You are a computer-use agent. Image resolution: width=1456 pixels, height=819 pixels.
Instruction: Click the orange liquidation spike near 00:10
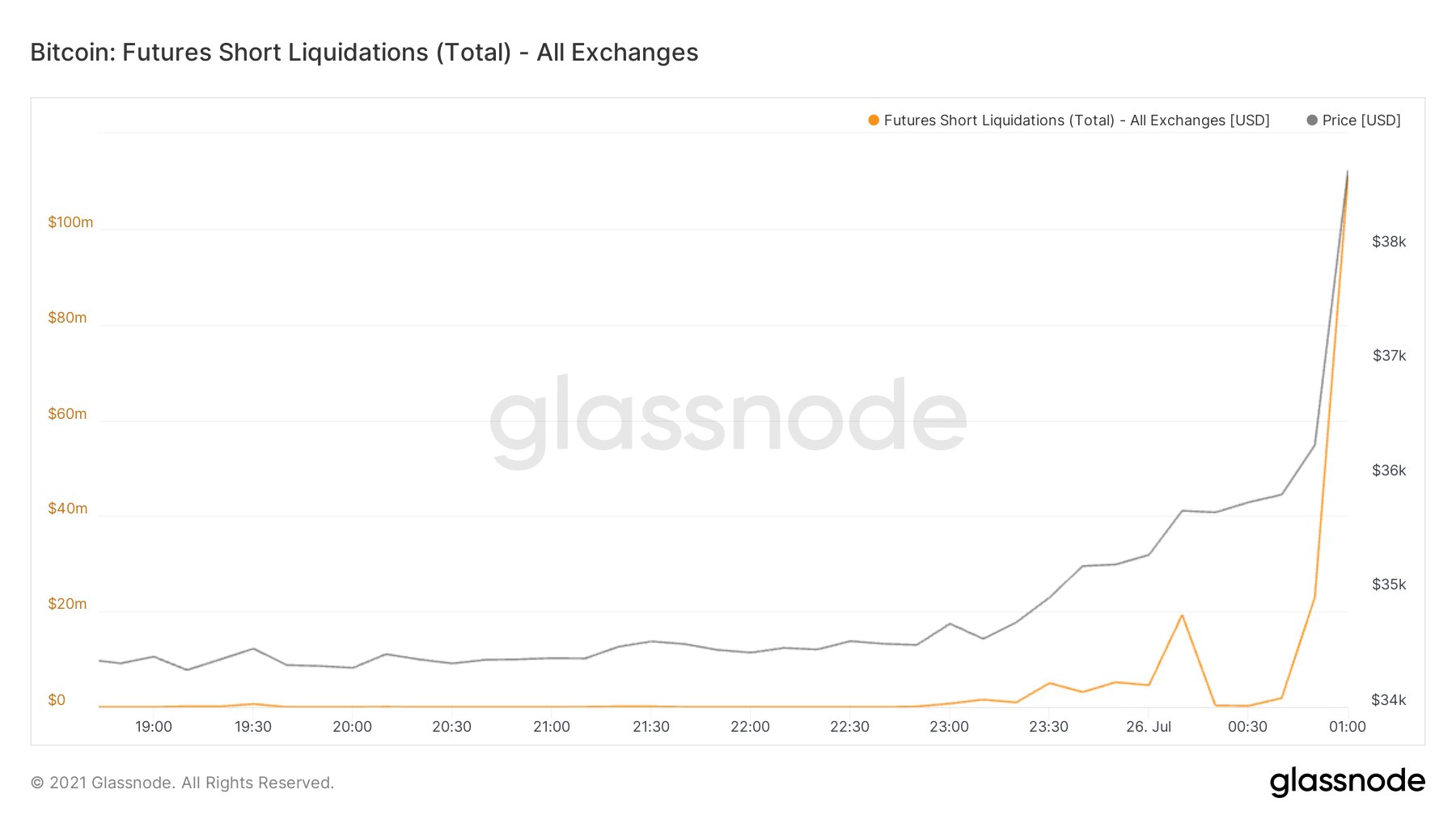[1182, 616]
